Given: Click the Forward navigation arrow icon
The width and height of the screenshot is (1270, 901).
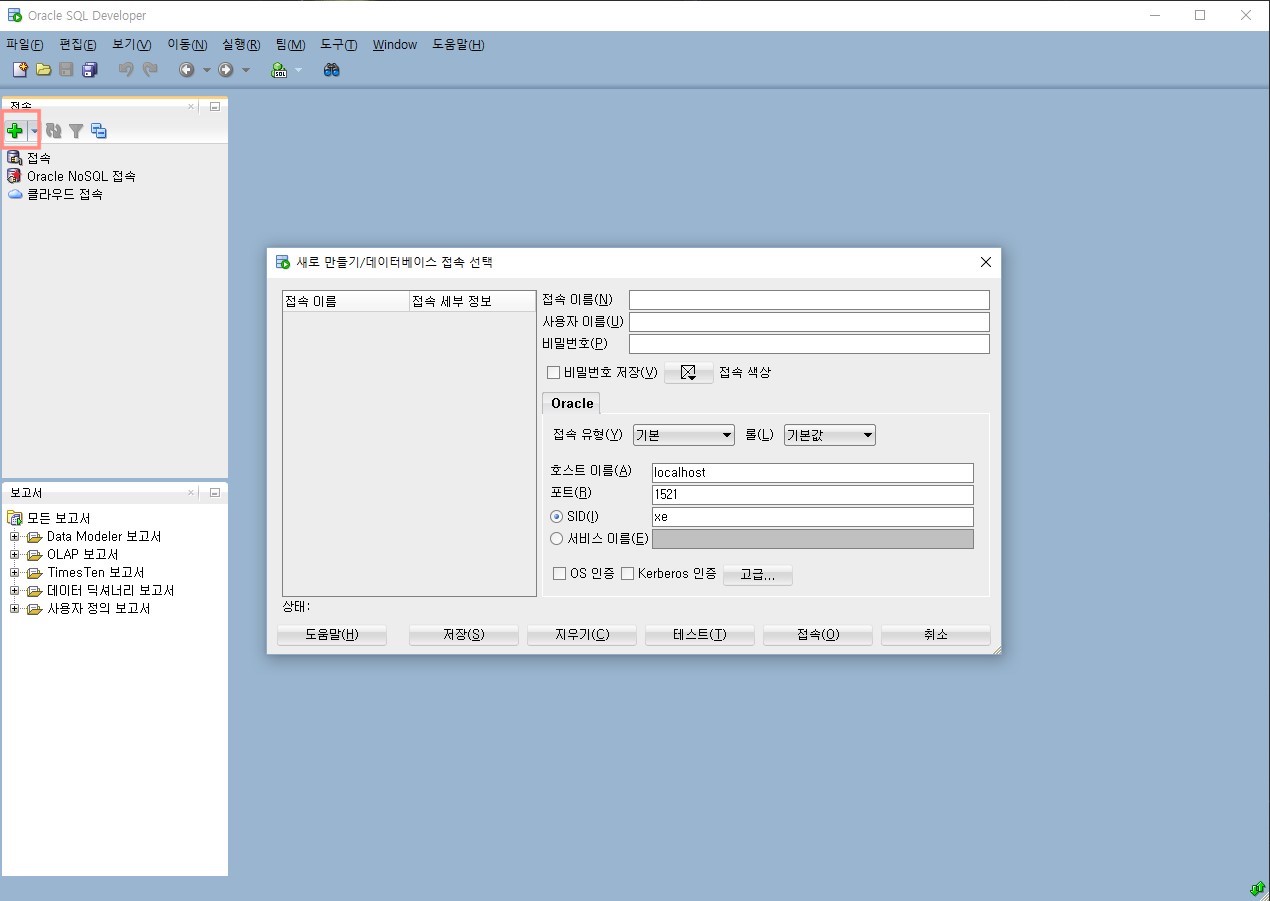Looking at the screenshot, I should [226, 70].
